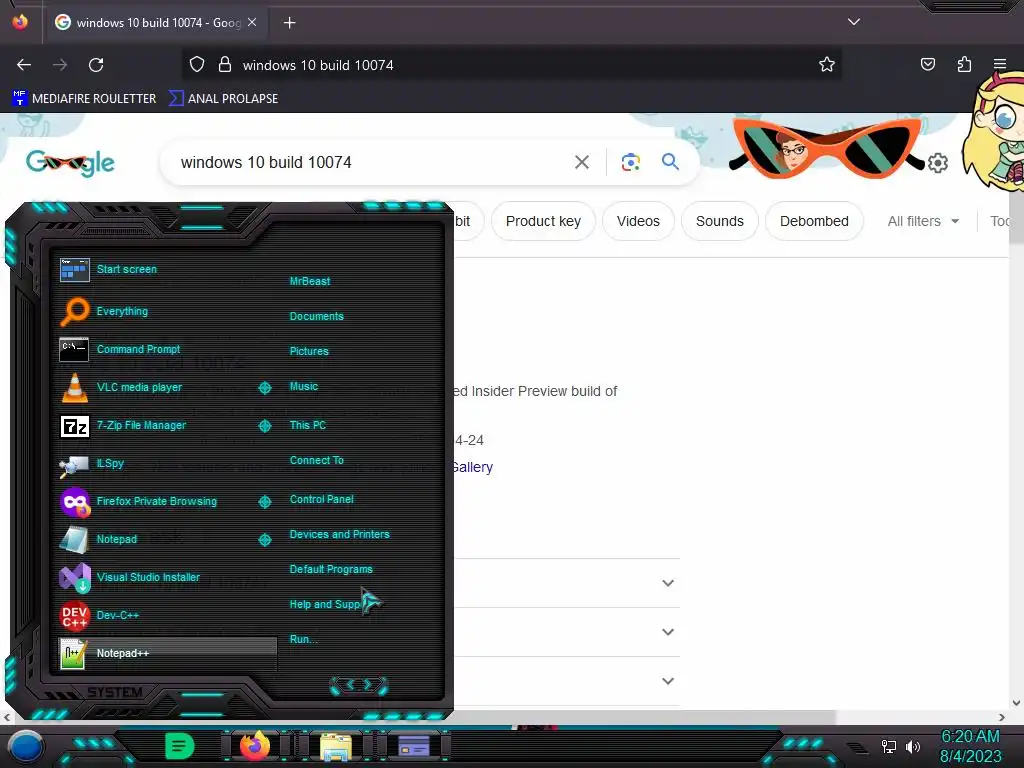Bookmark this page with star icon

827,65
